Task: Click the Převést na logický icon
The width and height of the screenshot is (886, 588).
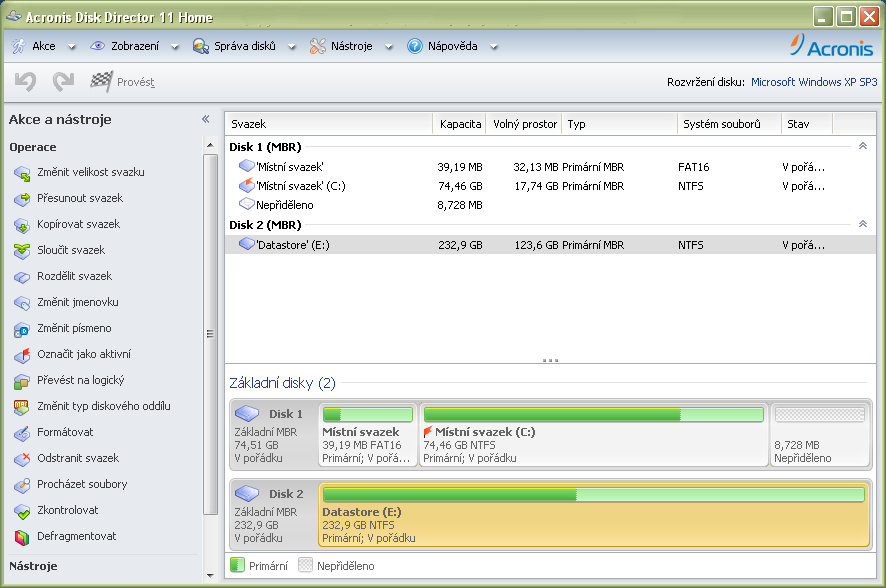Action: [22, 381]
